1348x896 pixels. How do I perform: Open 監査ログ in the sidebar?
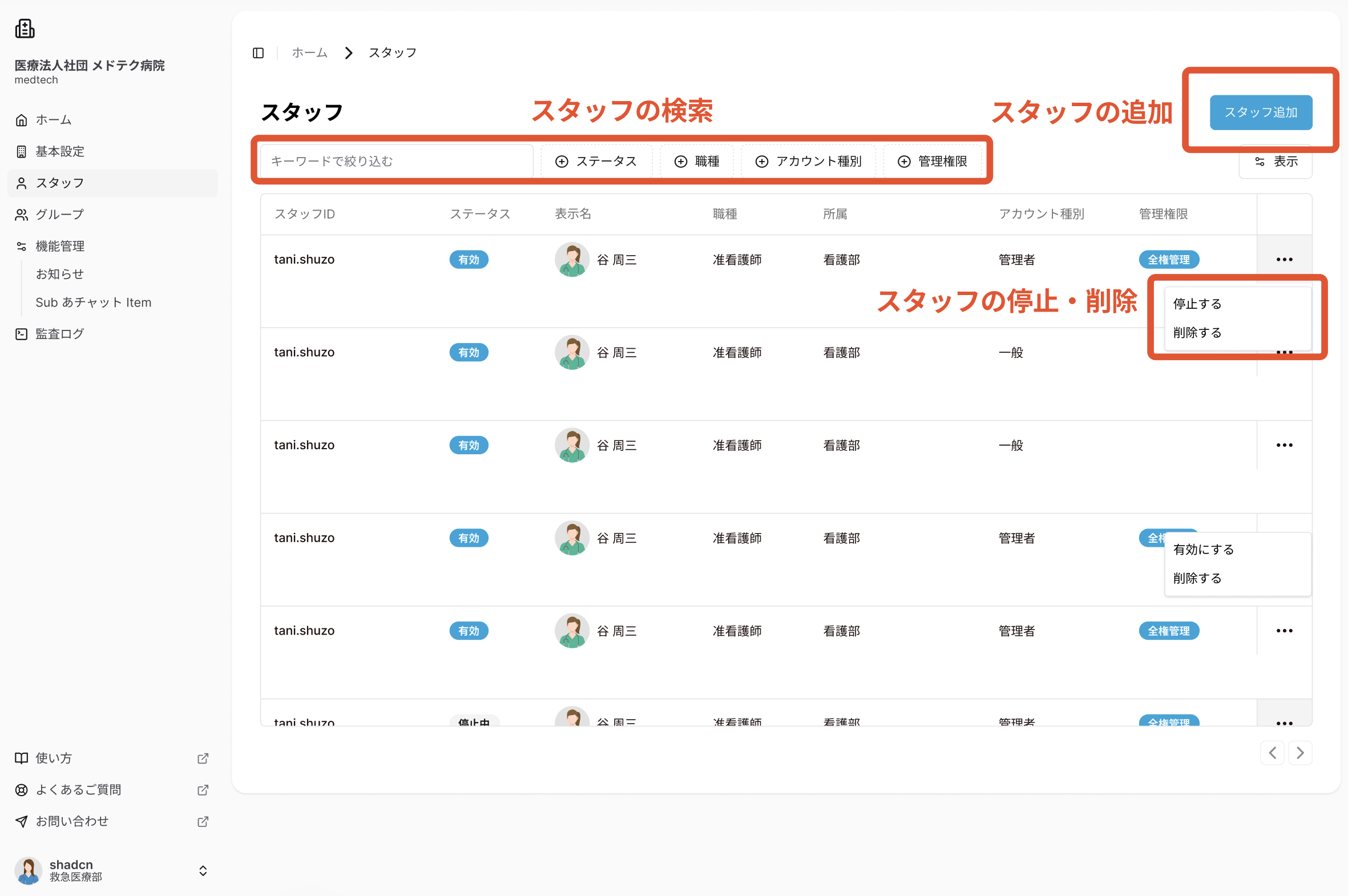pyautogui.click(x=112, y=334)
